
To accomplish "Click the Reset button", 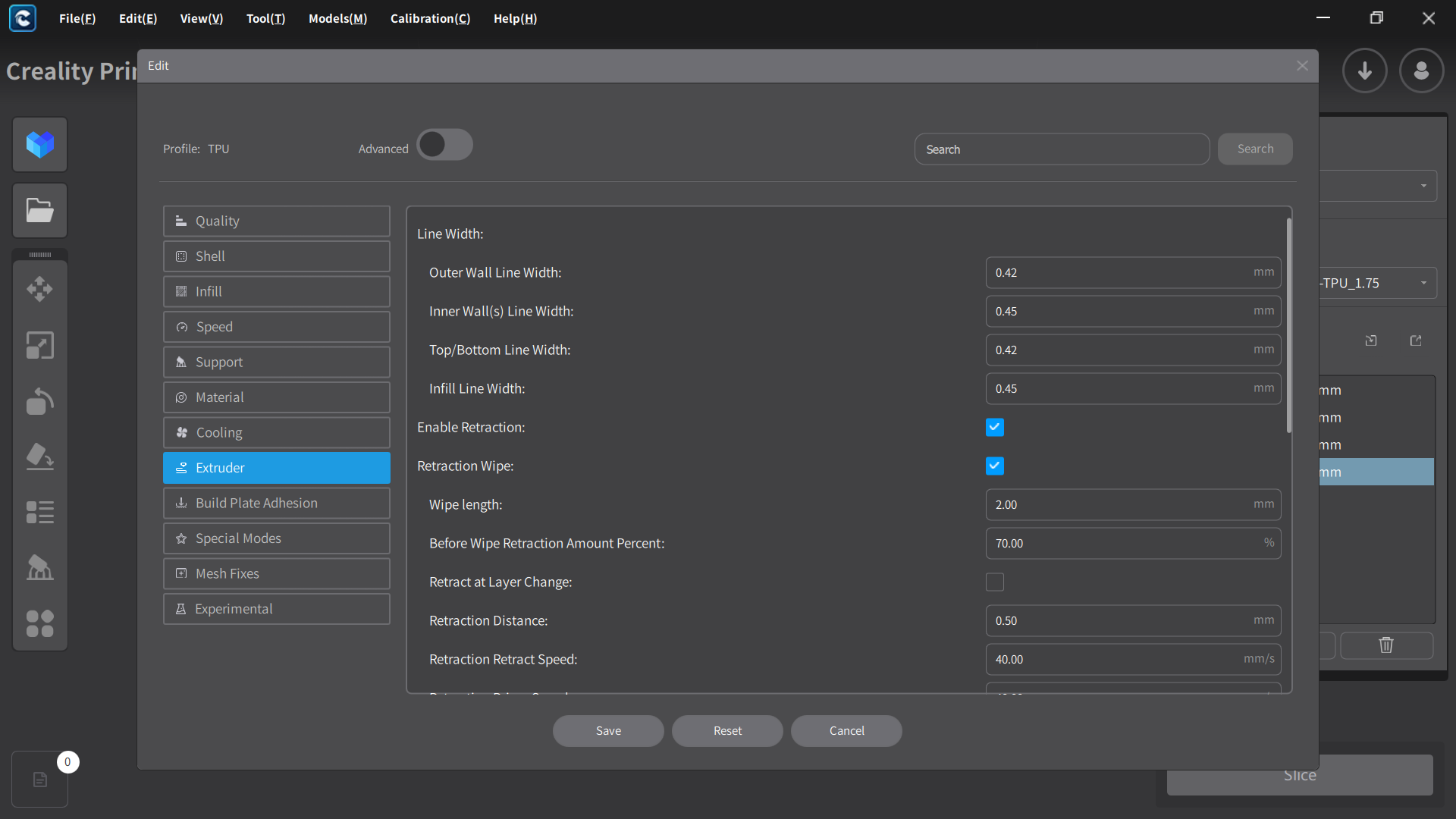I will pos(727,731).
